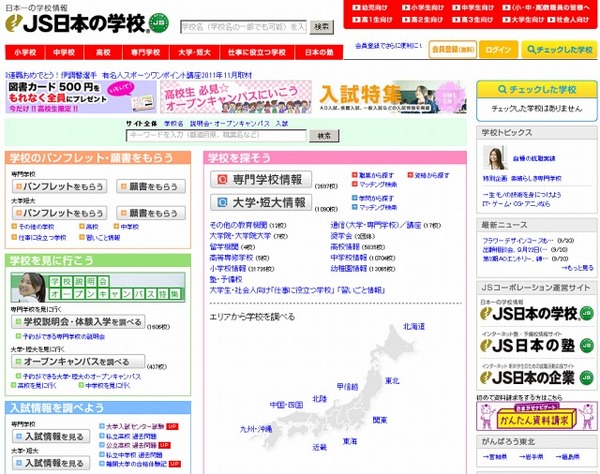Select 中国・四国 on the Japan map
The width and height of the screenshot is (600, 474).
tap(286, 405)
